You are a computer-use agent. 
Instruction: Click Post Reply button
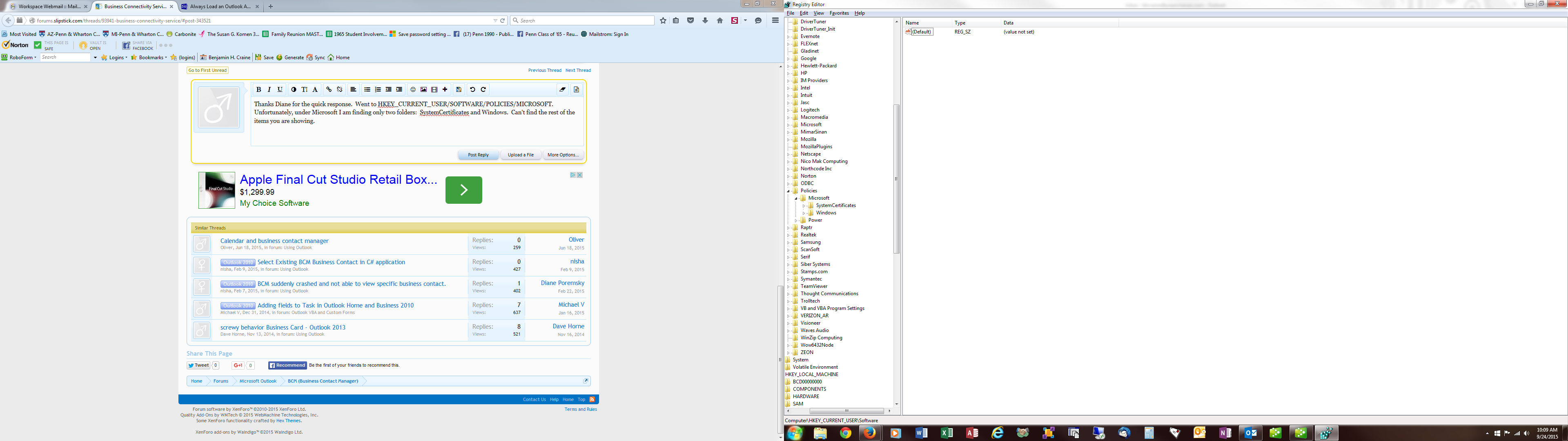(479, 155)
